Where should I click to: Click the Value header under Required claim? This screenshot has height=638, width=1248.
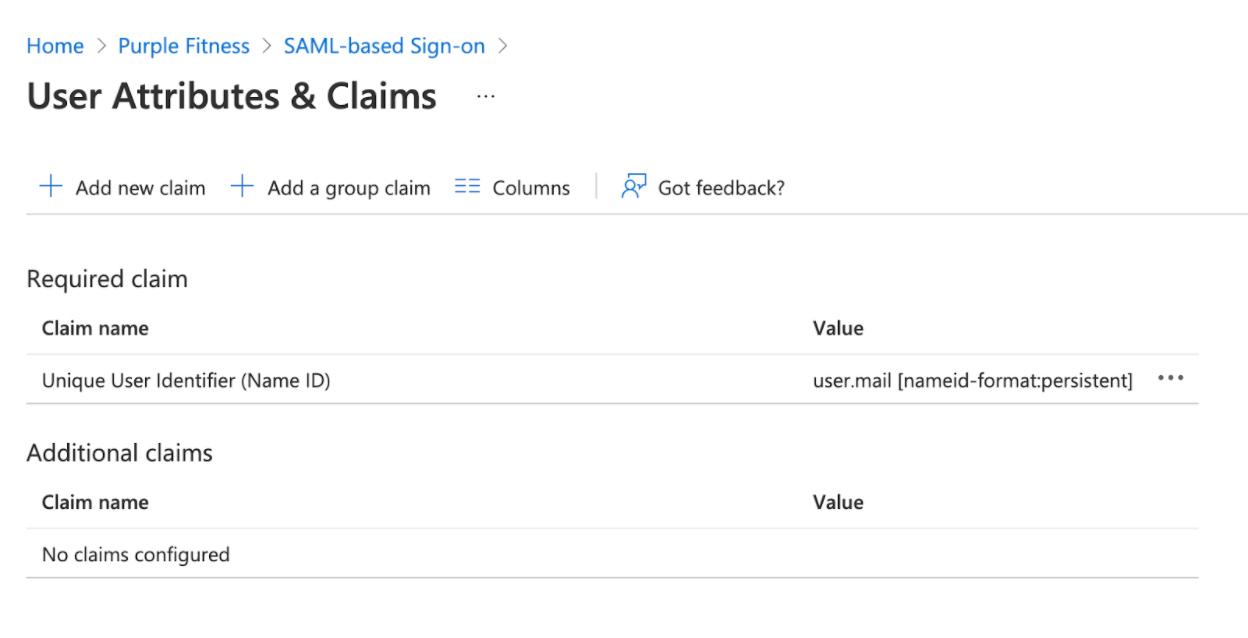click(x=838, y=328)
